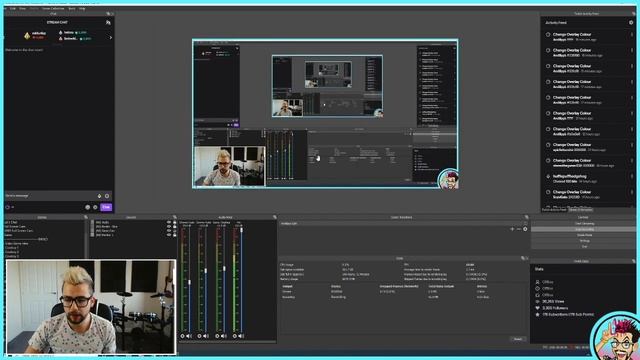The image size is (640, 360).
Task: Undock the Sources panel with its title icon
Action: pos(174,217)
